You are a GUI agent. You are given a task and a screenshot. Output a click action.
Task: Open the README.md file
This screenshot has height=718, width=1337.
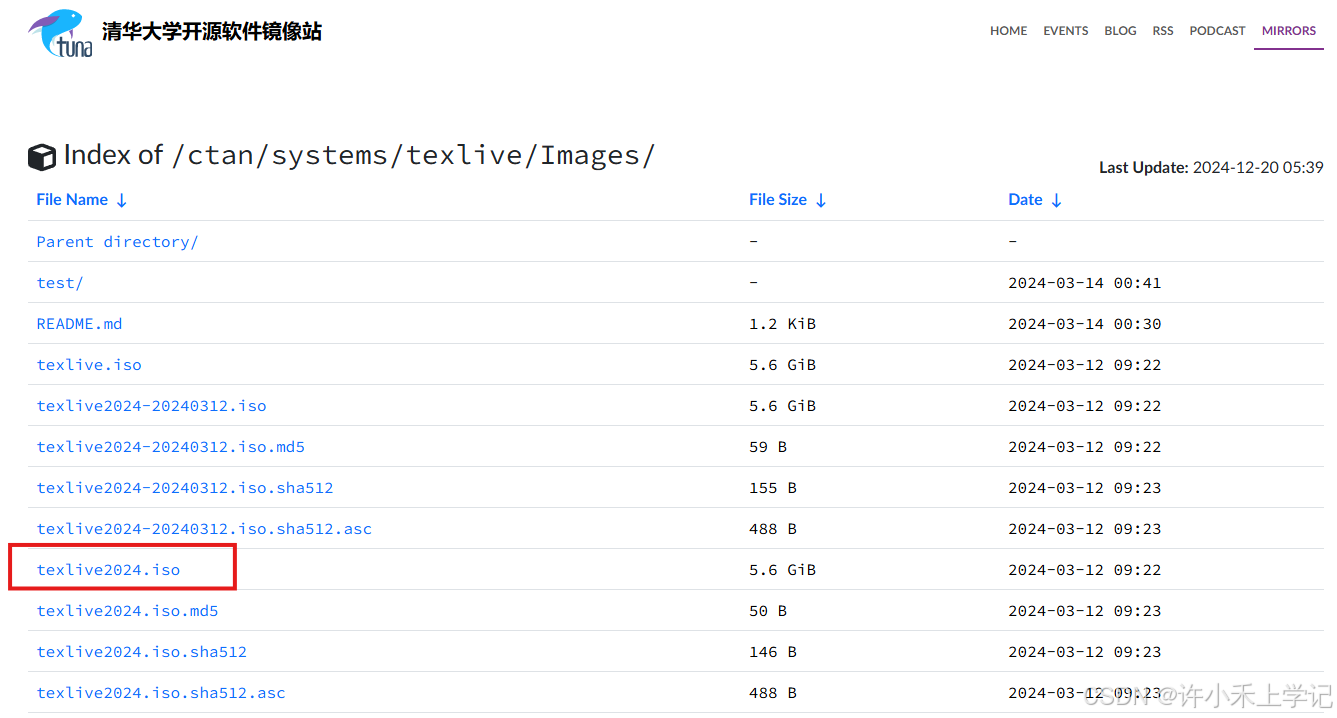point(79,324)
